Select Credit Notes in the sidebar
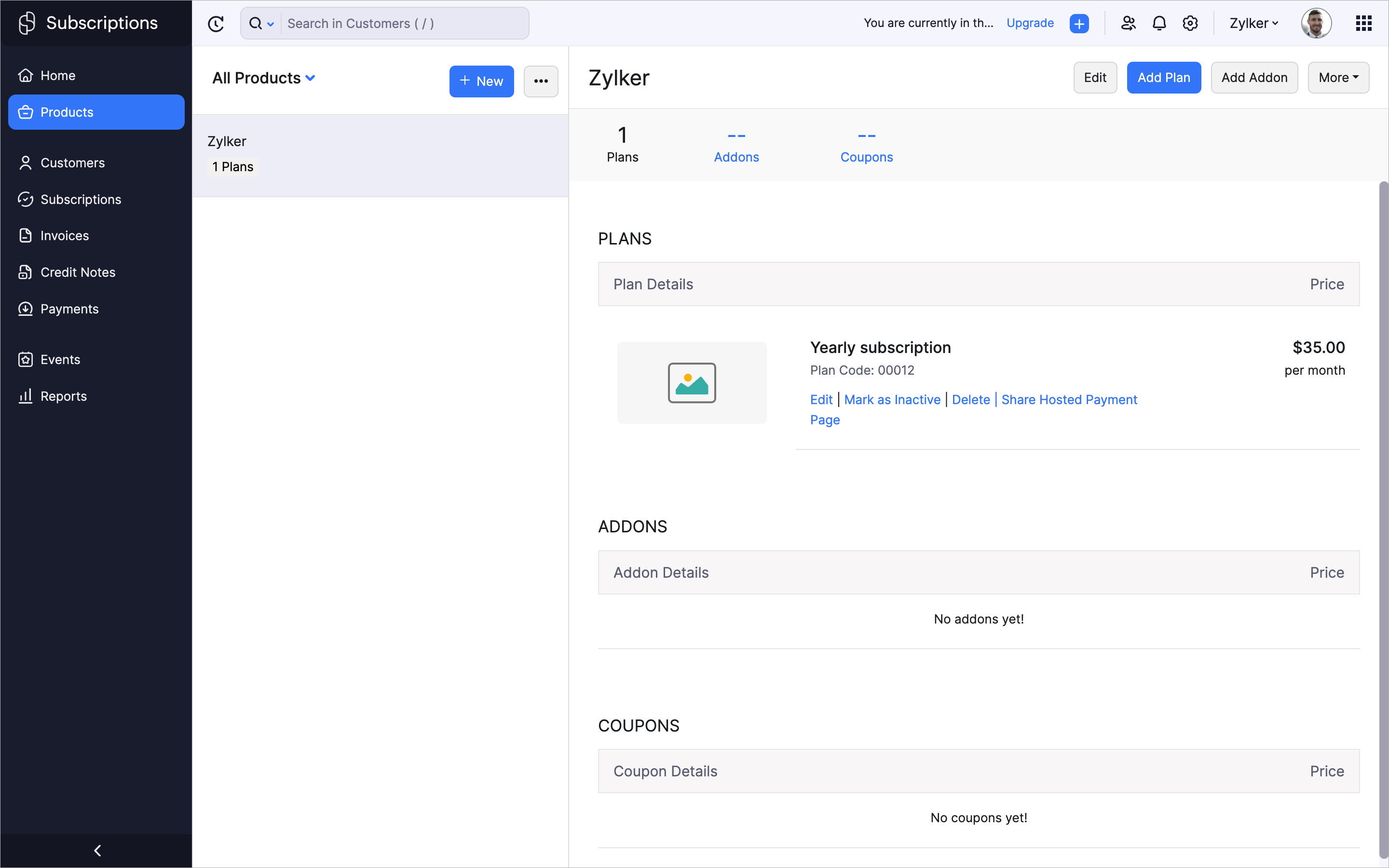 click(96, 272)
